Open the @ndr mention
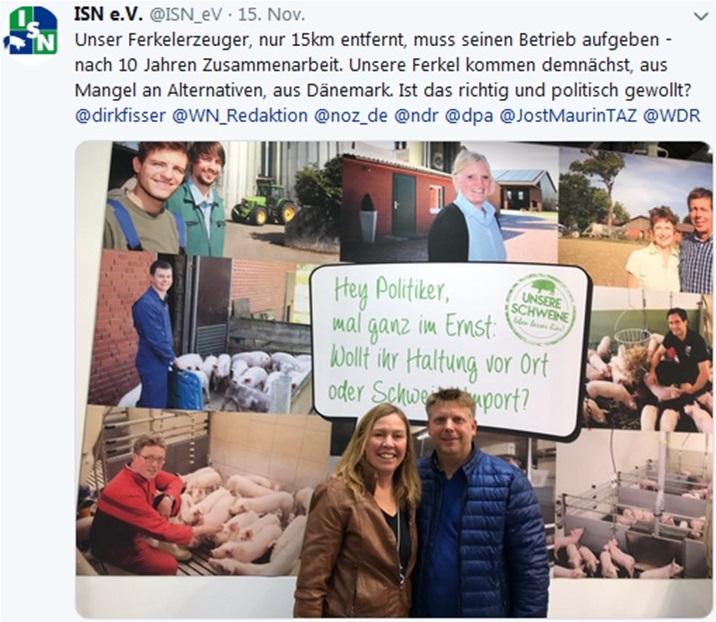 [416, 116]
